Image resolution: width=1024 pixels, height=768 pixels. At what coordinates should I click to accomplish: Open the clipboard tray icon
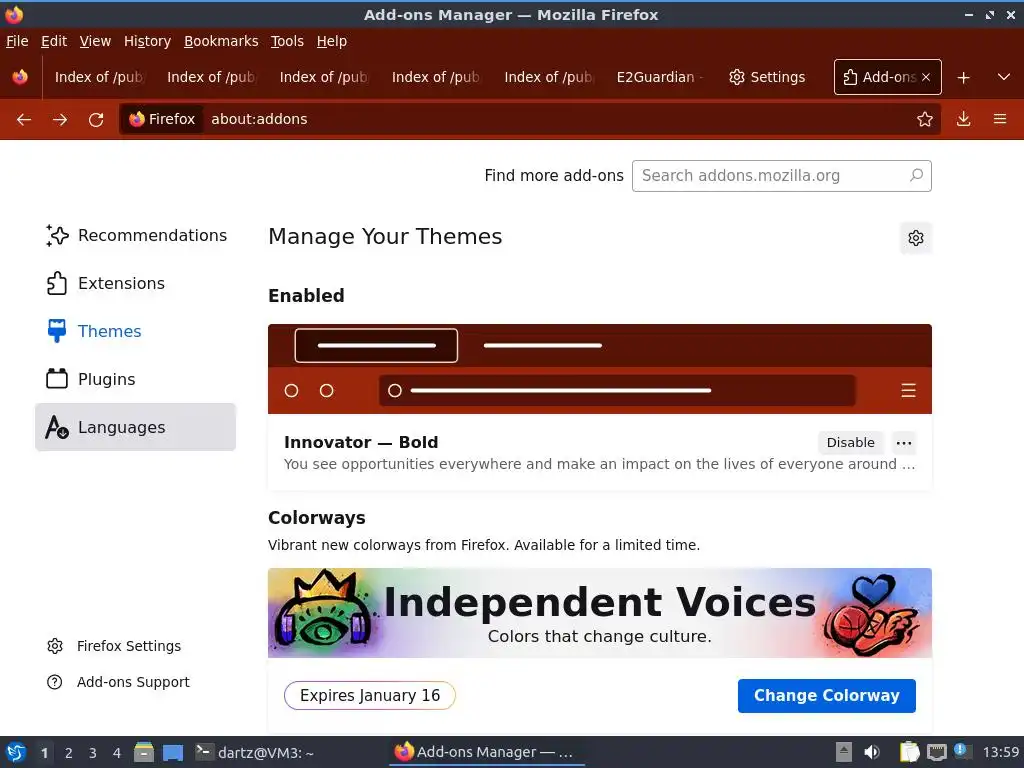point(909,752)
